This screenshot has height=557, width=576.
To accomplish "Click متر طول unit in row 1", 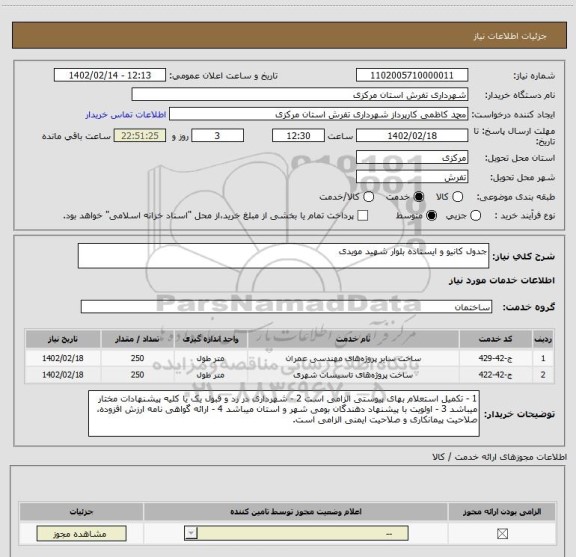I will [x=210, y=358].
